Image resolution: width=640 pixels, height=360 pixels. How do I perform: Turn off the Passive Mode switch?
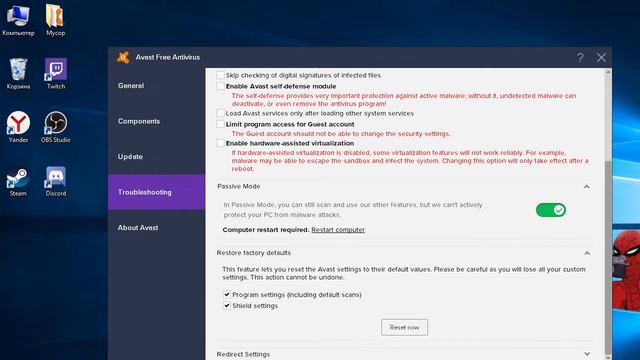(551, 210)
